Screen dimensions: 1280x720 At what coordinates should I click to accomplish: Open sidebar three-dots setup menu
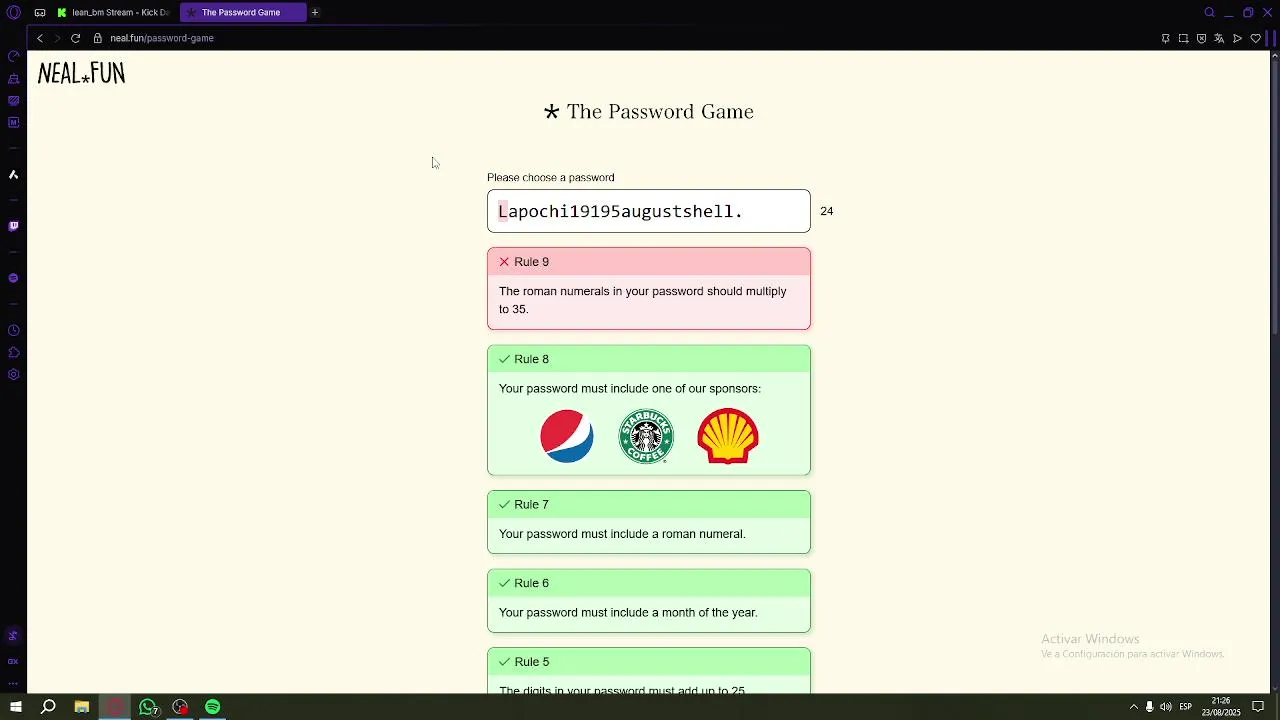point(13,684)
